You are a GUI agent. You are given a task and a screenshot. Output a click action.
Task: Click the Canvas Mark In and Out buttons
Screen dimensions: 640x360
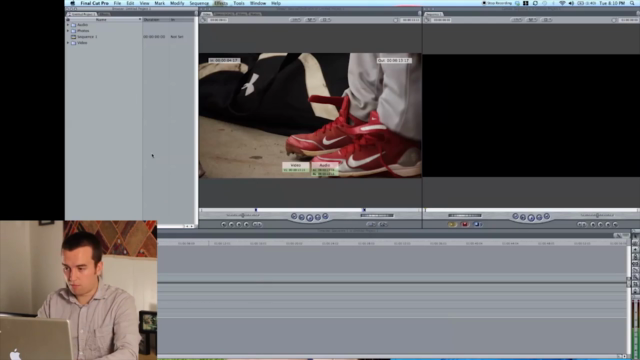click(x=582, y=224)
